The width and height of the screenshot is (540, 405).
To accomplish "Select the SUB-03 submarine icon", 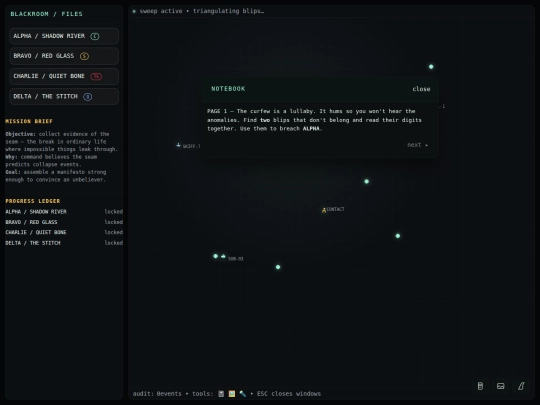I will [x=223, y=256].
